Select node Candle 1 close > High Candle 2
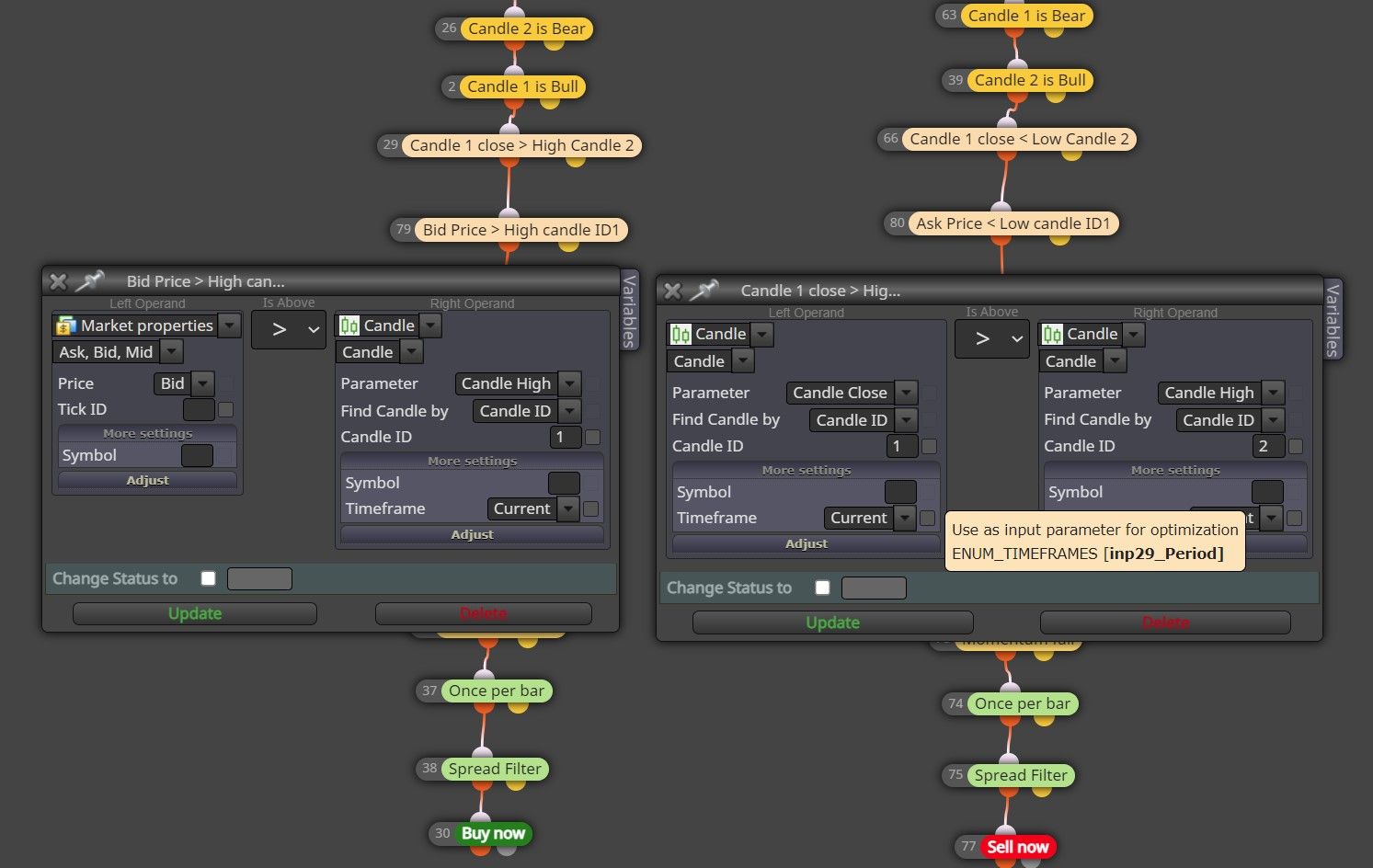 tap(521, 145)
